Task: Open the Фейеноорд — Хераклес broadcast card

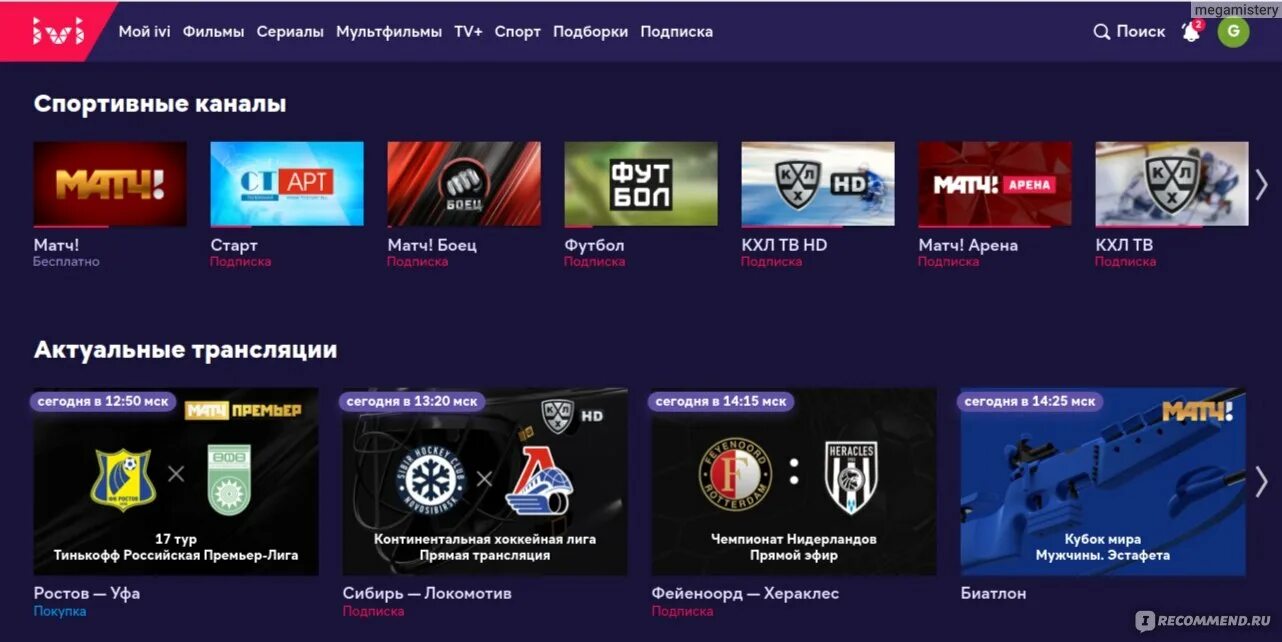Action: pyautogui.click(x=794, y=481)
